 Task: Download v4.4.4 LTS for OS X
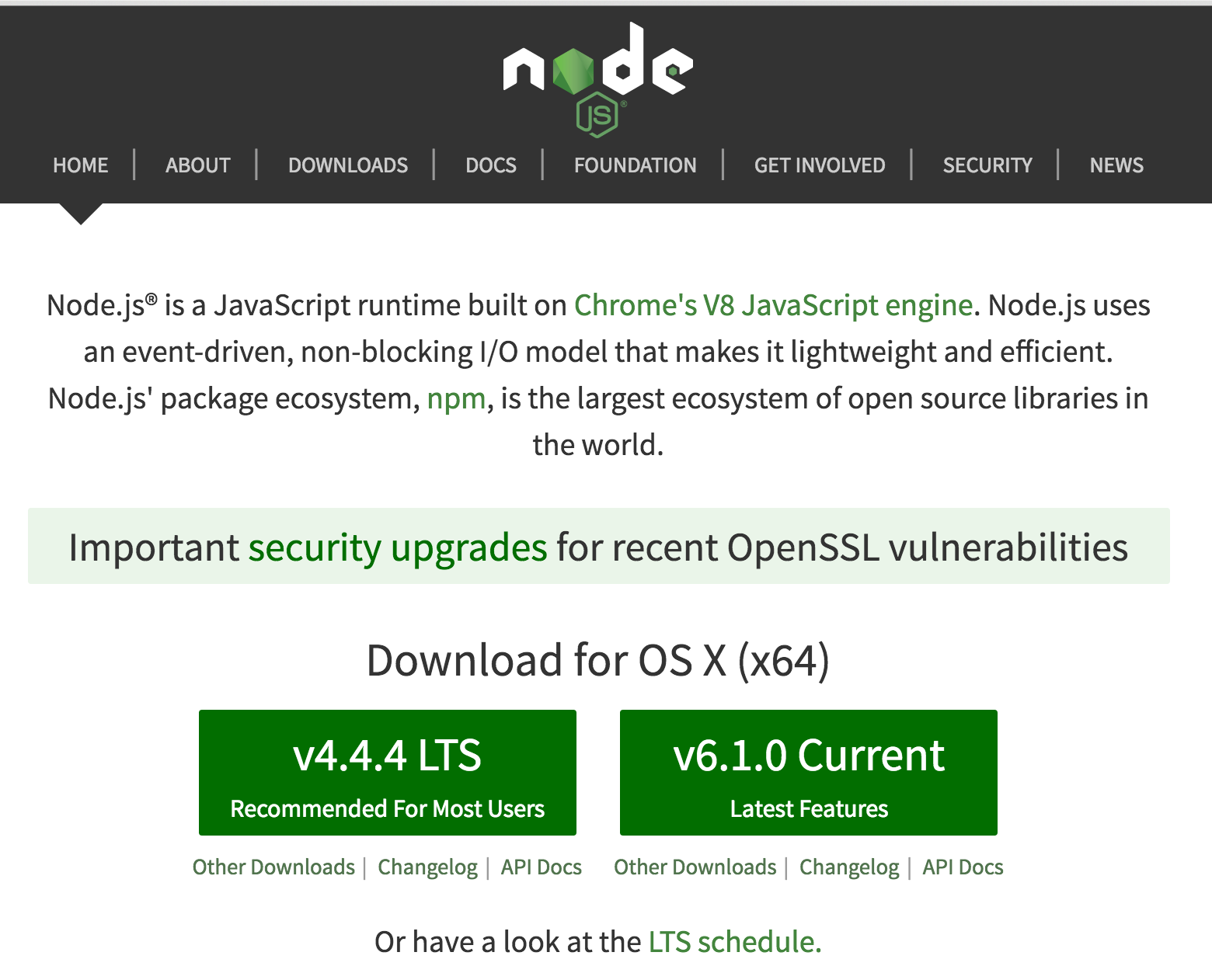point(387,773)
